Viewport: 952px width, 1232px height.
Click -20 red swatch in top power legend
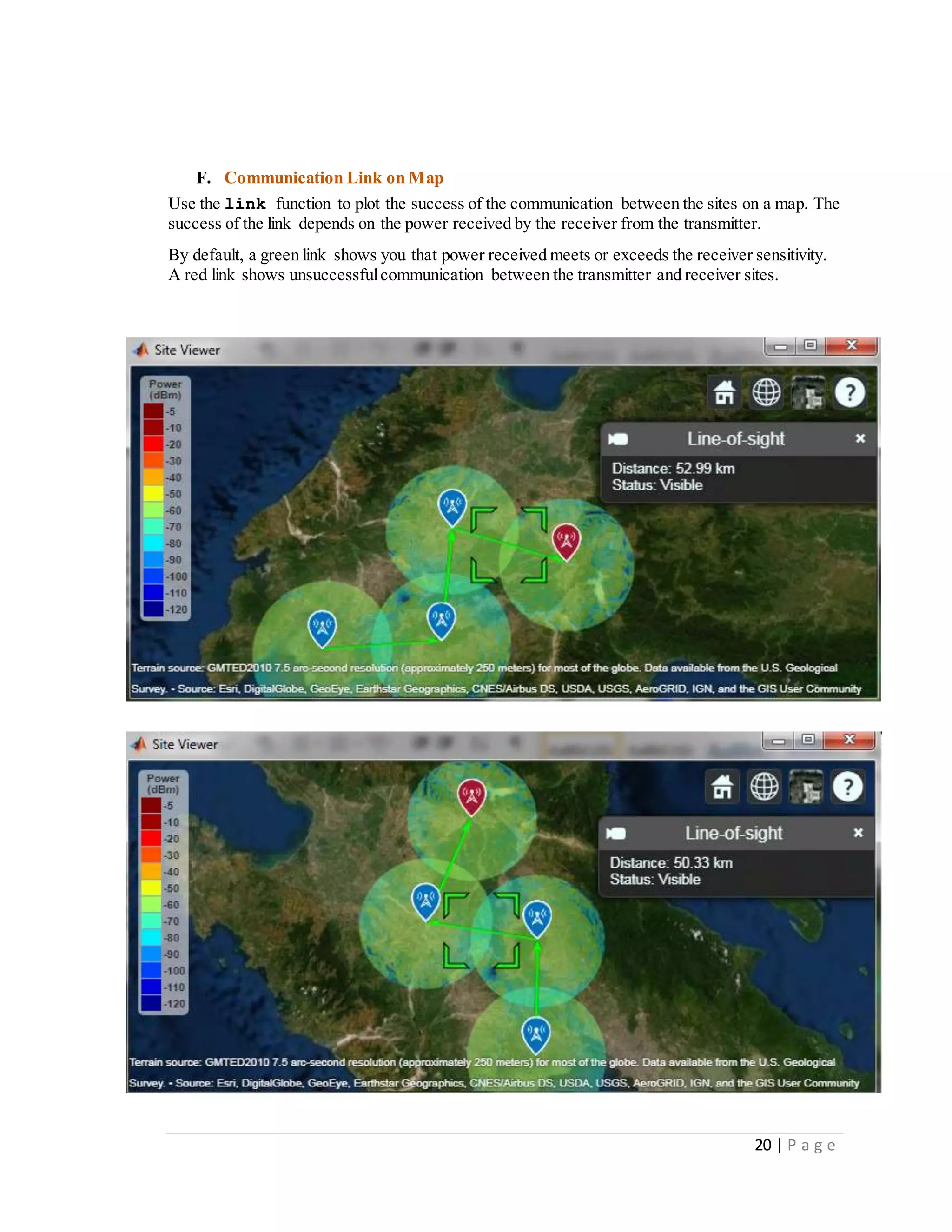tap(153, 444)
